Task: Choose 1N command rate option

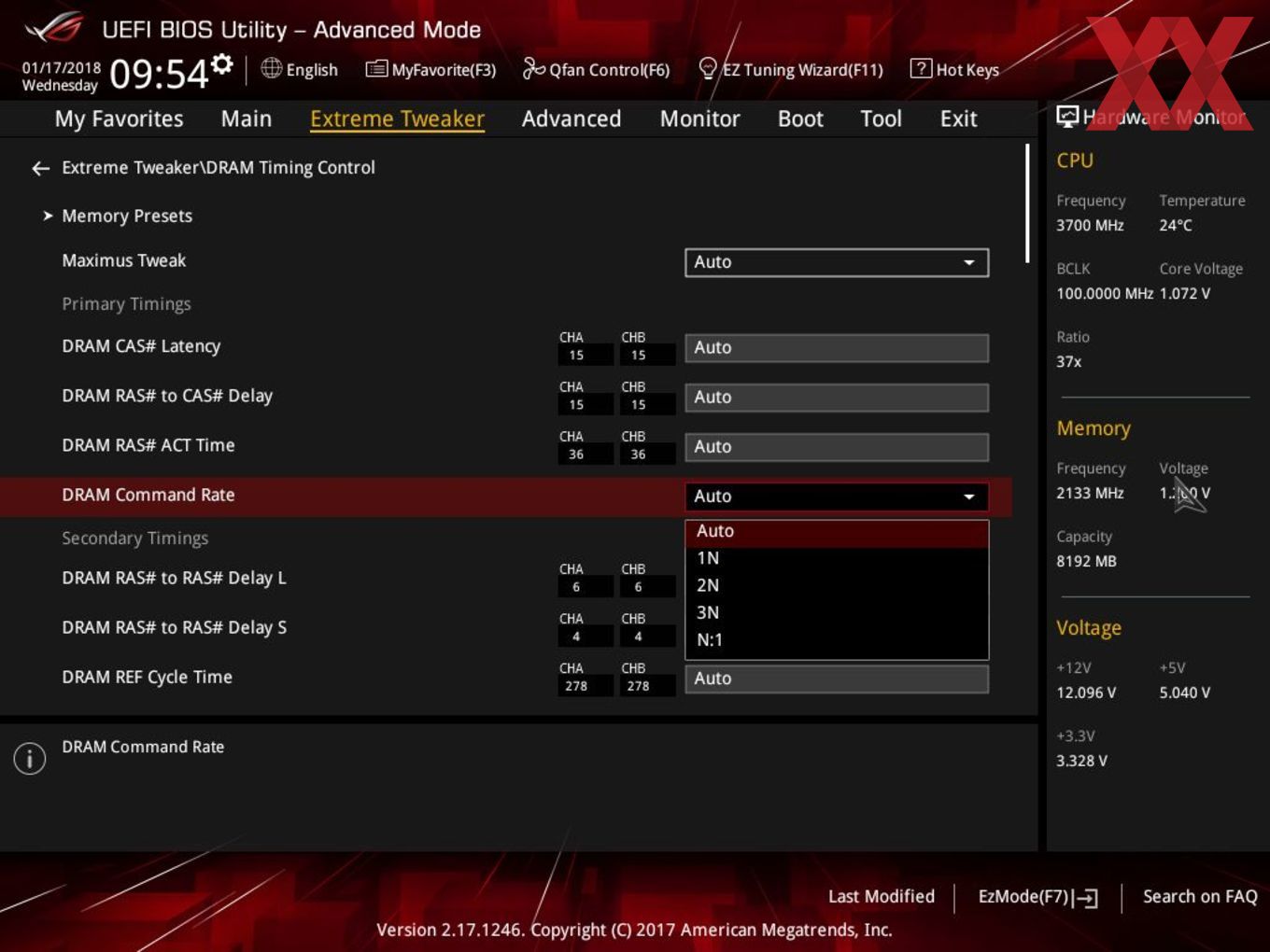Action: tap(837, 558)
